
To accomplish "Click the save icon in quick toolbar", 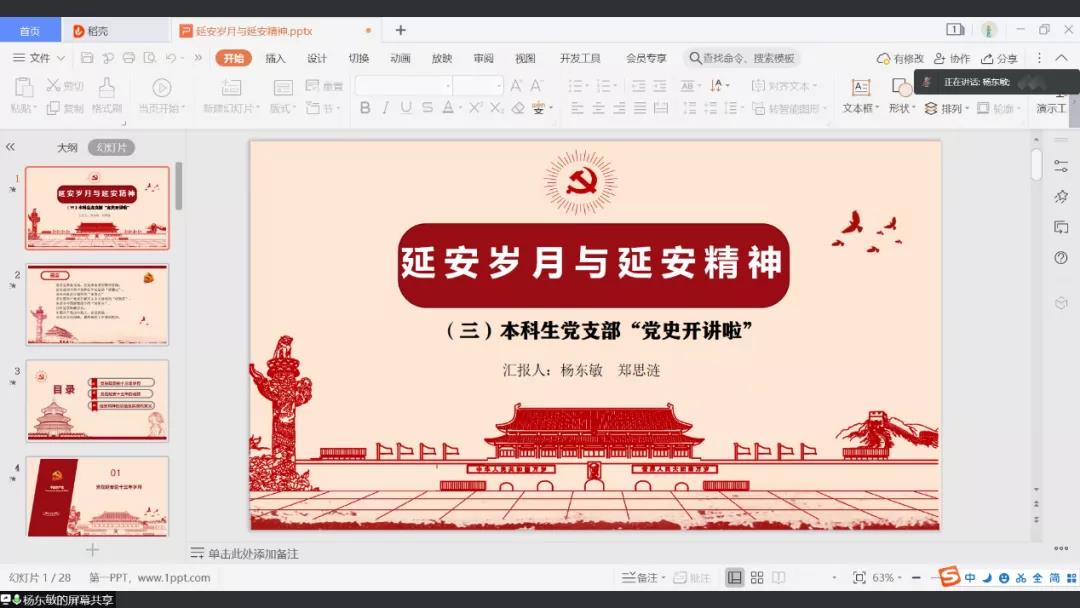I will (87, 58).
